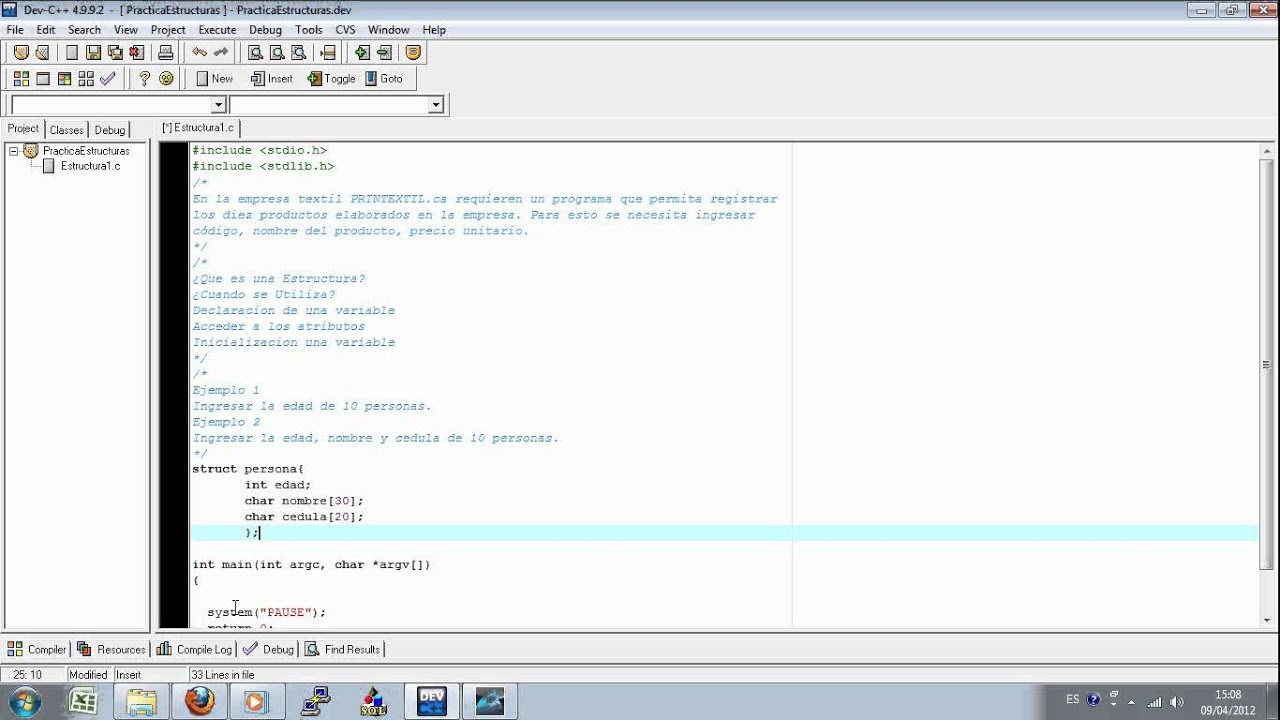
Task: Open the Compiler bottom tab
Action: click(x=39, y=649)
